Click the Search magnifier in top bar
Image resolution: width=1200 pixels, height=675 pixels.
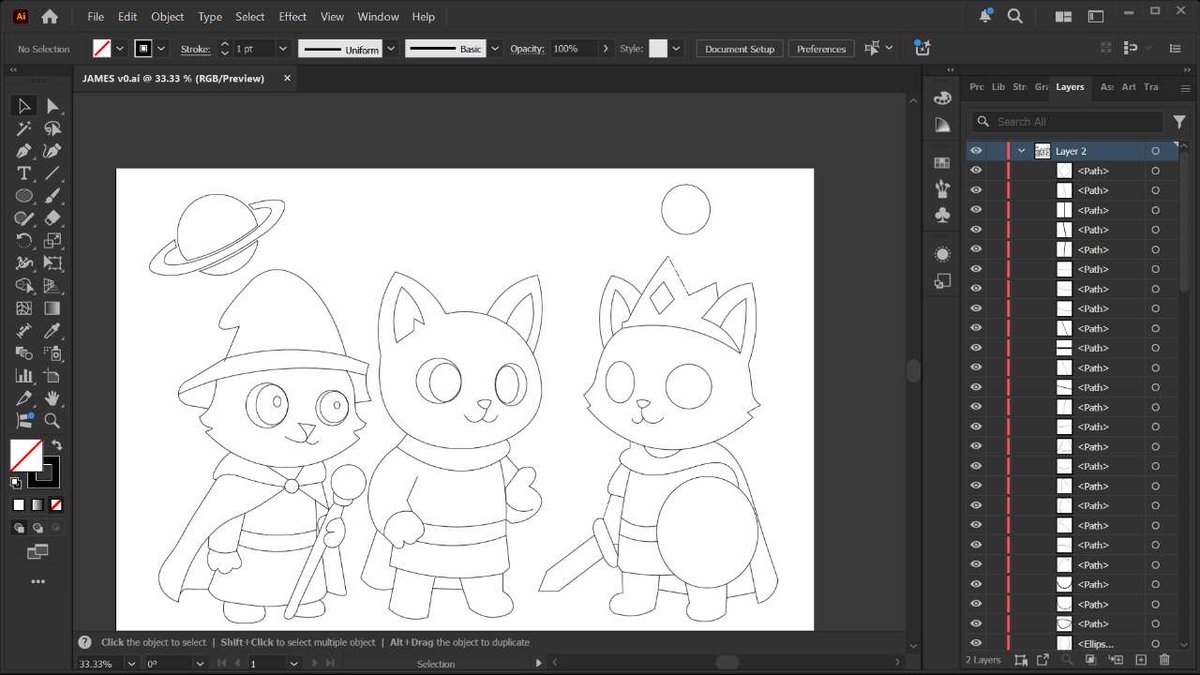(1015, 16)
